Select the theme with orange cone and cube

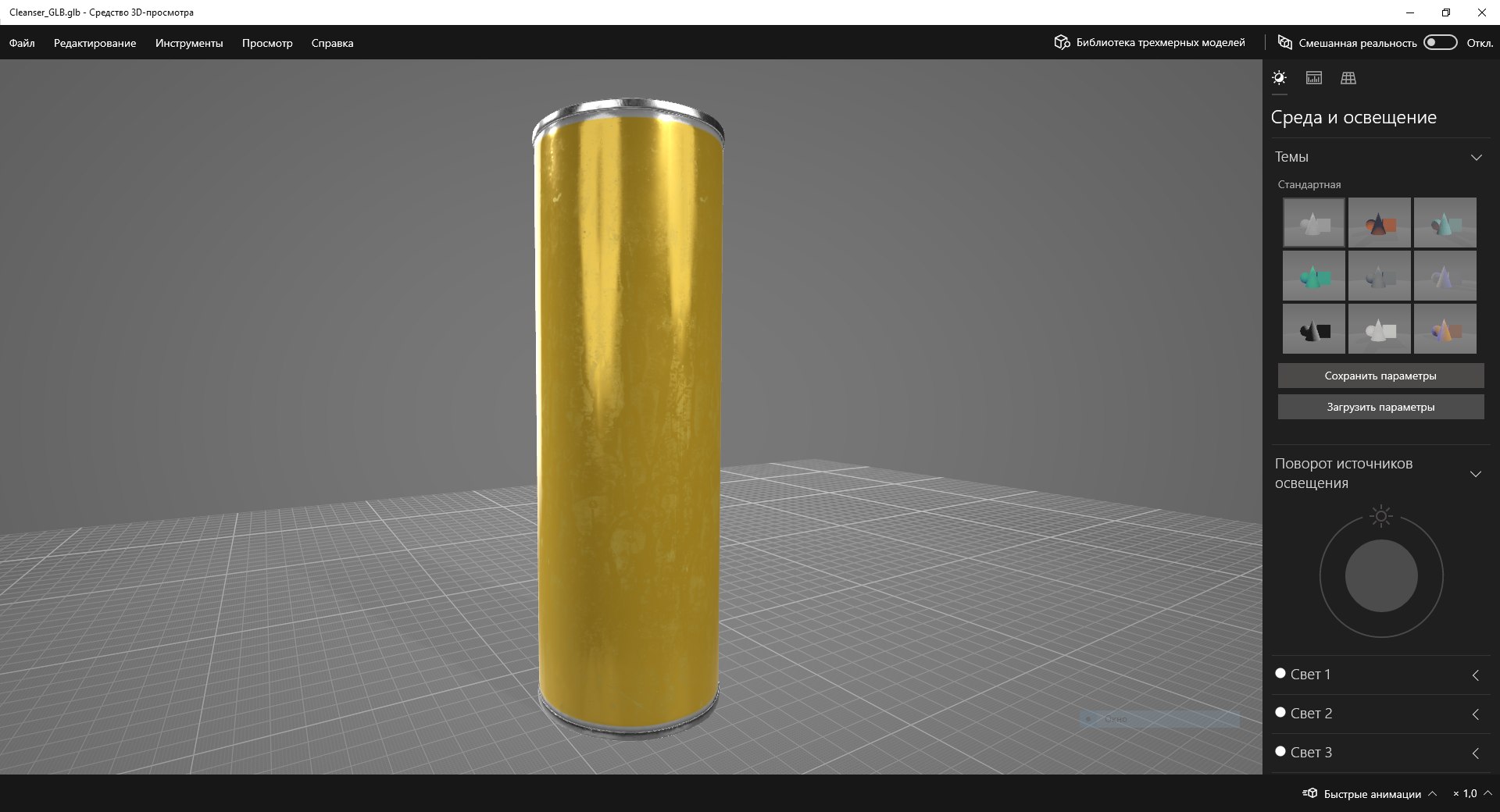click(1380, 223)
